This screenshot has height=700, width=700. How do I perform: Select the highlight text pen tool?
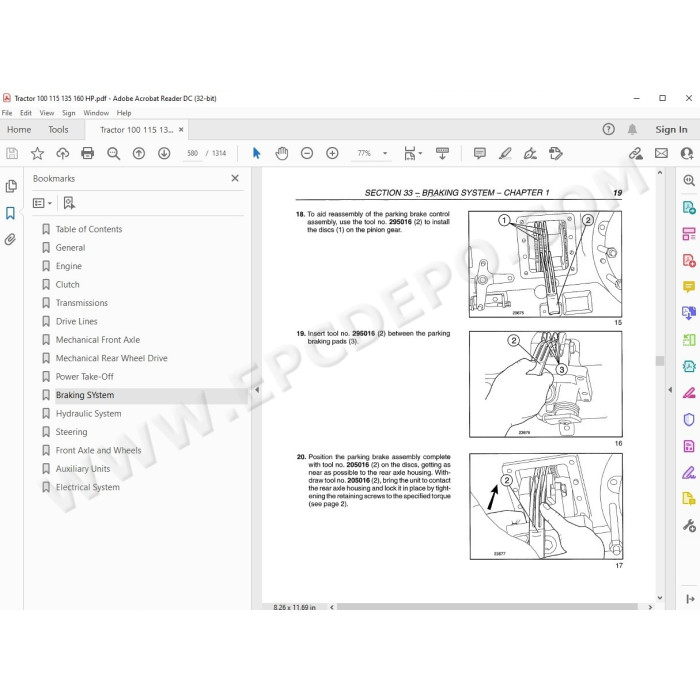pyautogui.click(x=505, y=154)
